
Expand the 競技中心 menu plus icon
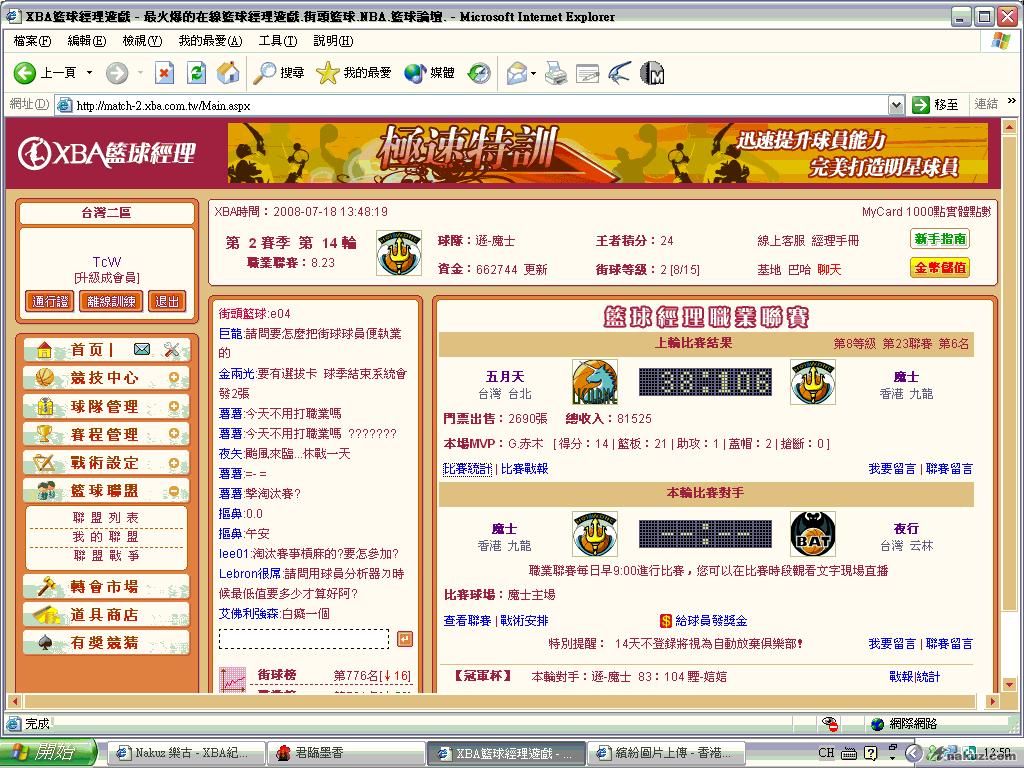click(174, 377)
